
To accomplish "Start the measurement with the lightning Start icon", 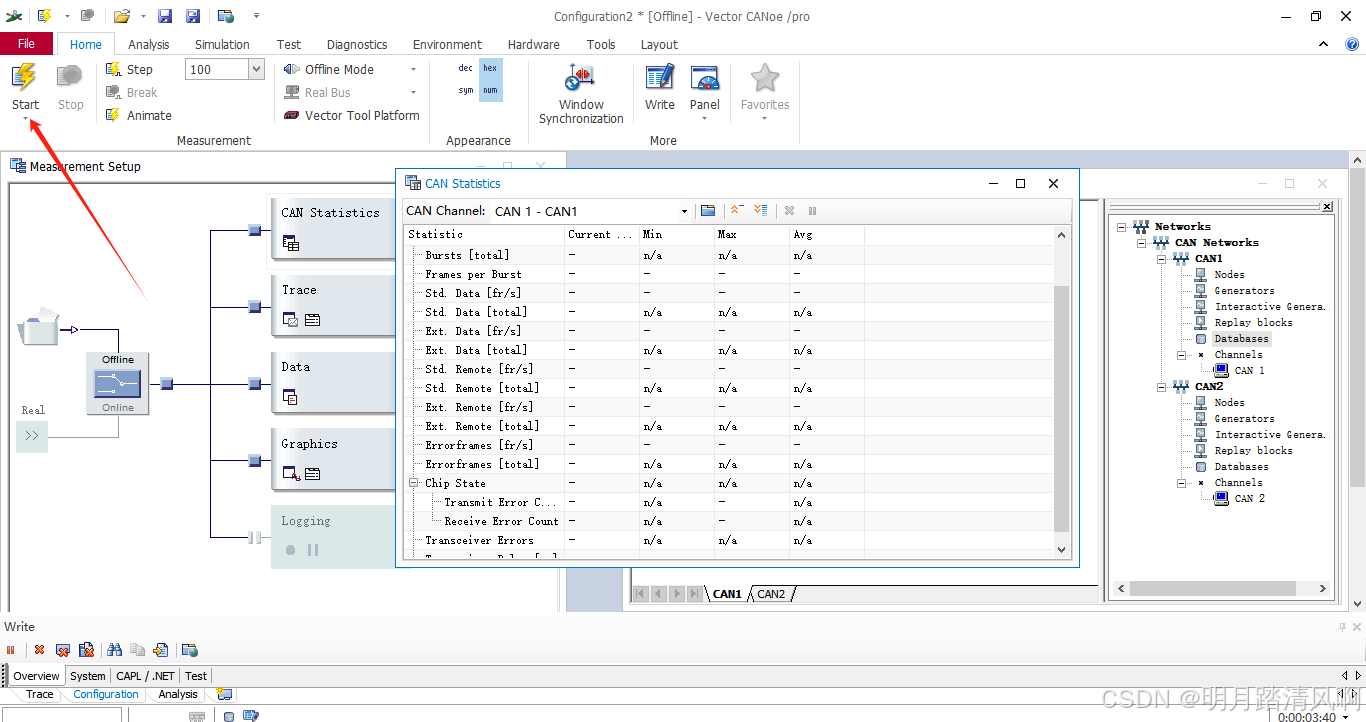I will (x=25, y=77).
